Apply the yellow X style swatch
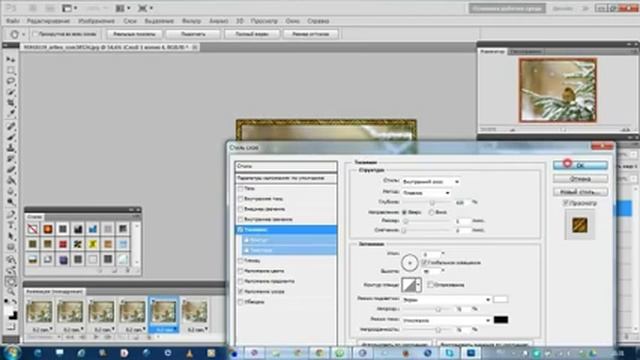Image resolution: width=640 pixels, height=360 pixels. pos(93,244)
